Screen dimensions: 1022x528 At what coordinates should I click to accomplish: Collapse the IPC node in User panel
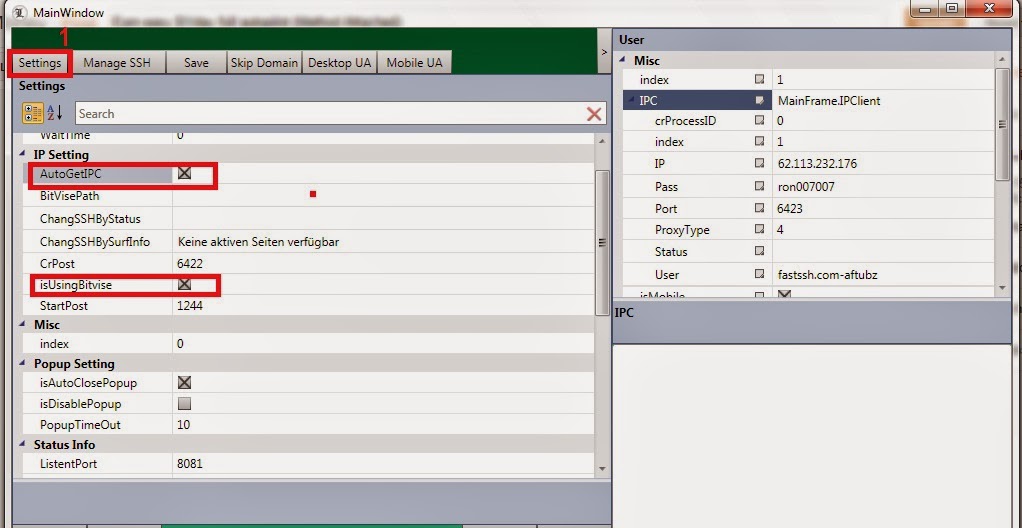click(x=630, y=100)
